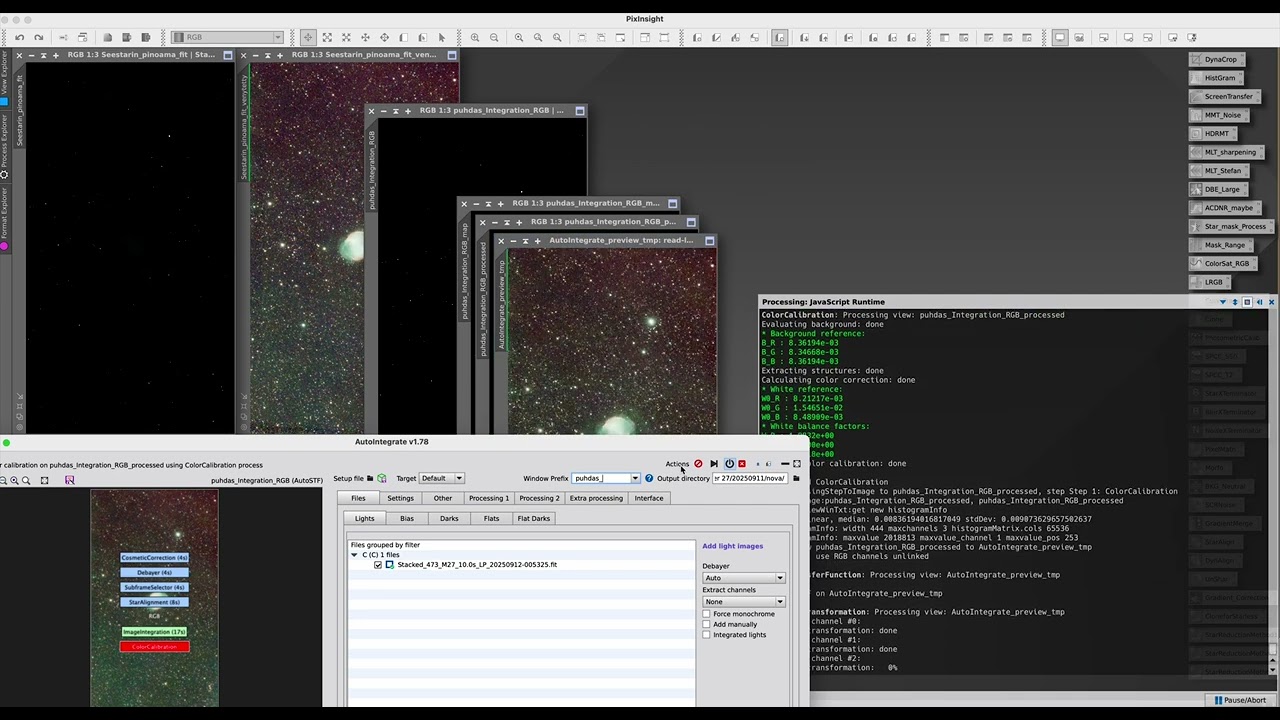The height and width of the screenshot is (720, 1280).
Task: Switch to the Settings tab
Action: pyautogui.click(x=400, y=498)
